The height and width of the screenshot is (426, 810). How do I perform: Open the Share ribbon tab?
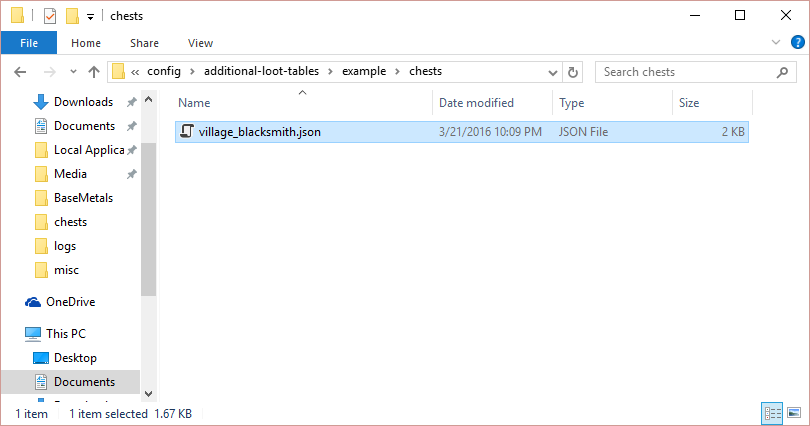tap(144, 43)
